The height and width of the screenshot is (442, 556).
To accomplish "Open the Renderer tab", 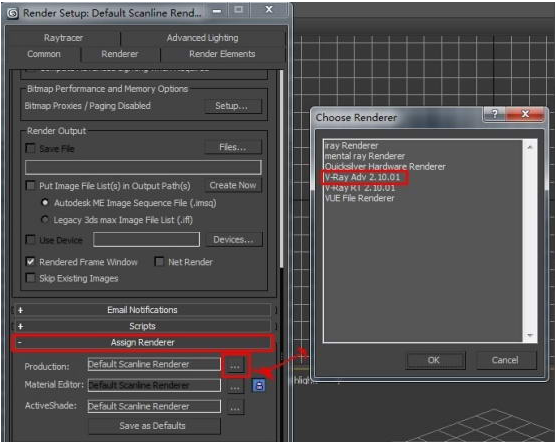I will pyautogui.click(x=119, y=54).
